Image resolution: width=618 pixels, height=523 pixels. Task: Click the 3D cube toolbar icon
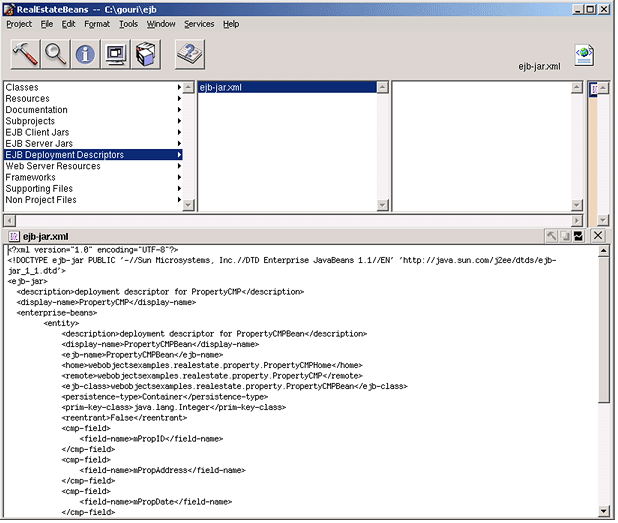146,54
